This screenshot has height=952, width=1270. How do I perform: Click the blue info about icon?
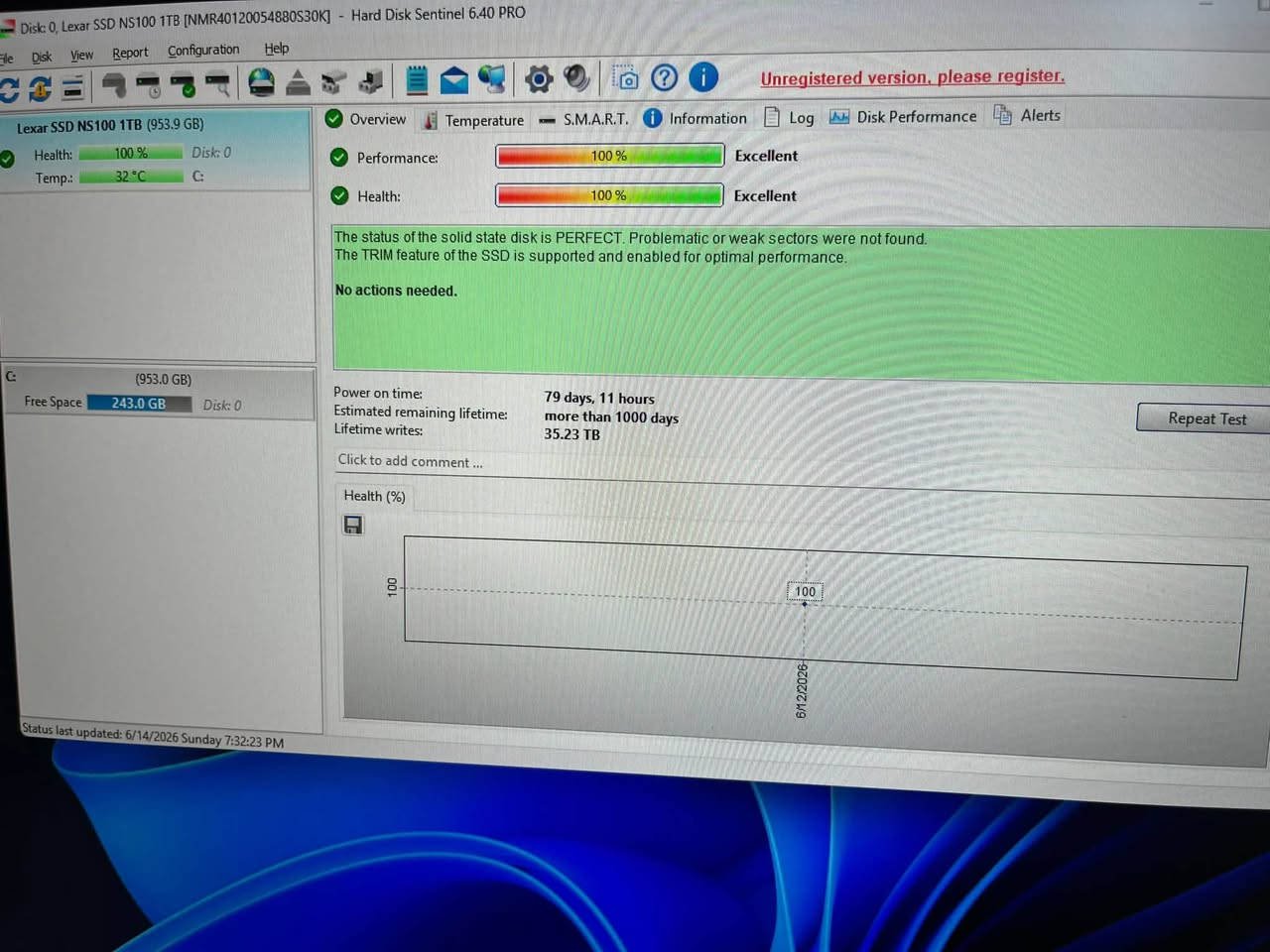point(703,76)
